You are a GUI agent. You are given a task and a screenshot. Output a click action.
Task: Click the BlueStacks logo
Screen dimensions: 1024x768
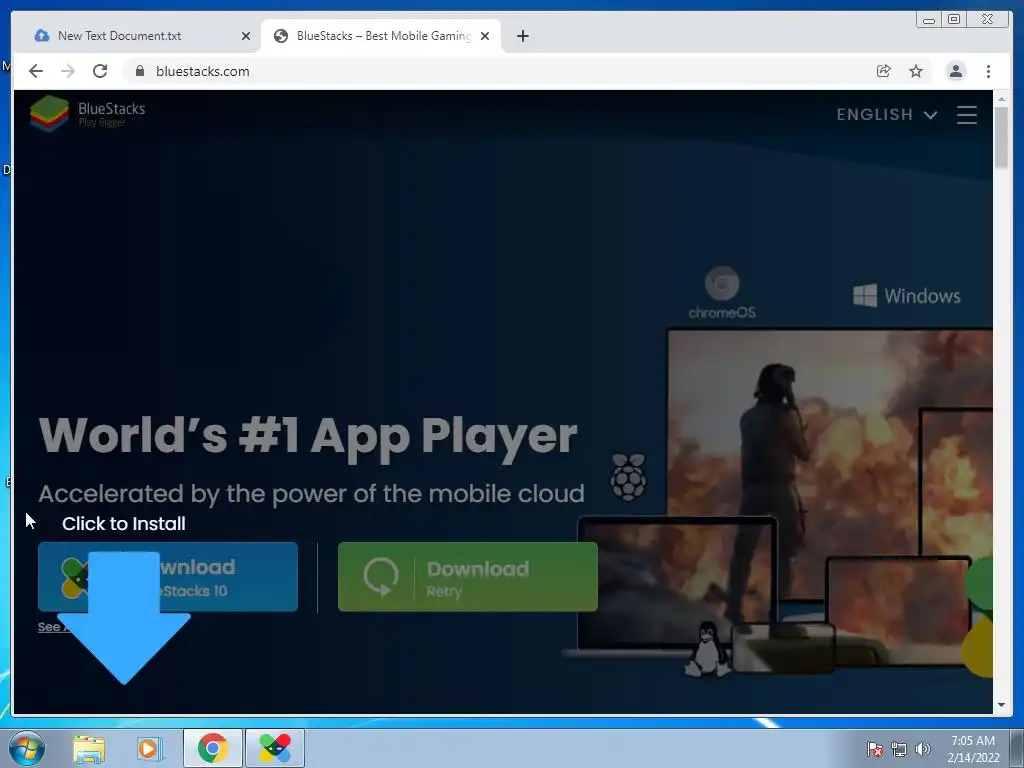tap(88, 113)
